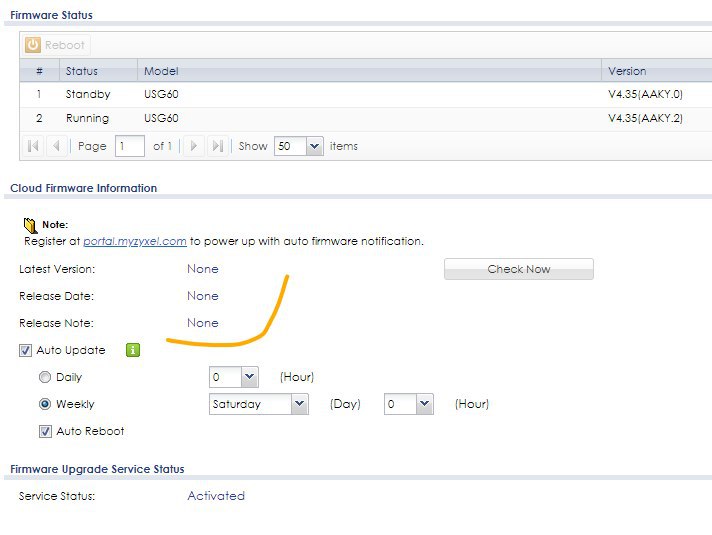712x535 pixels.
Task: Select the Weekly radio button
Action: click(x=44, y=404)
